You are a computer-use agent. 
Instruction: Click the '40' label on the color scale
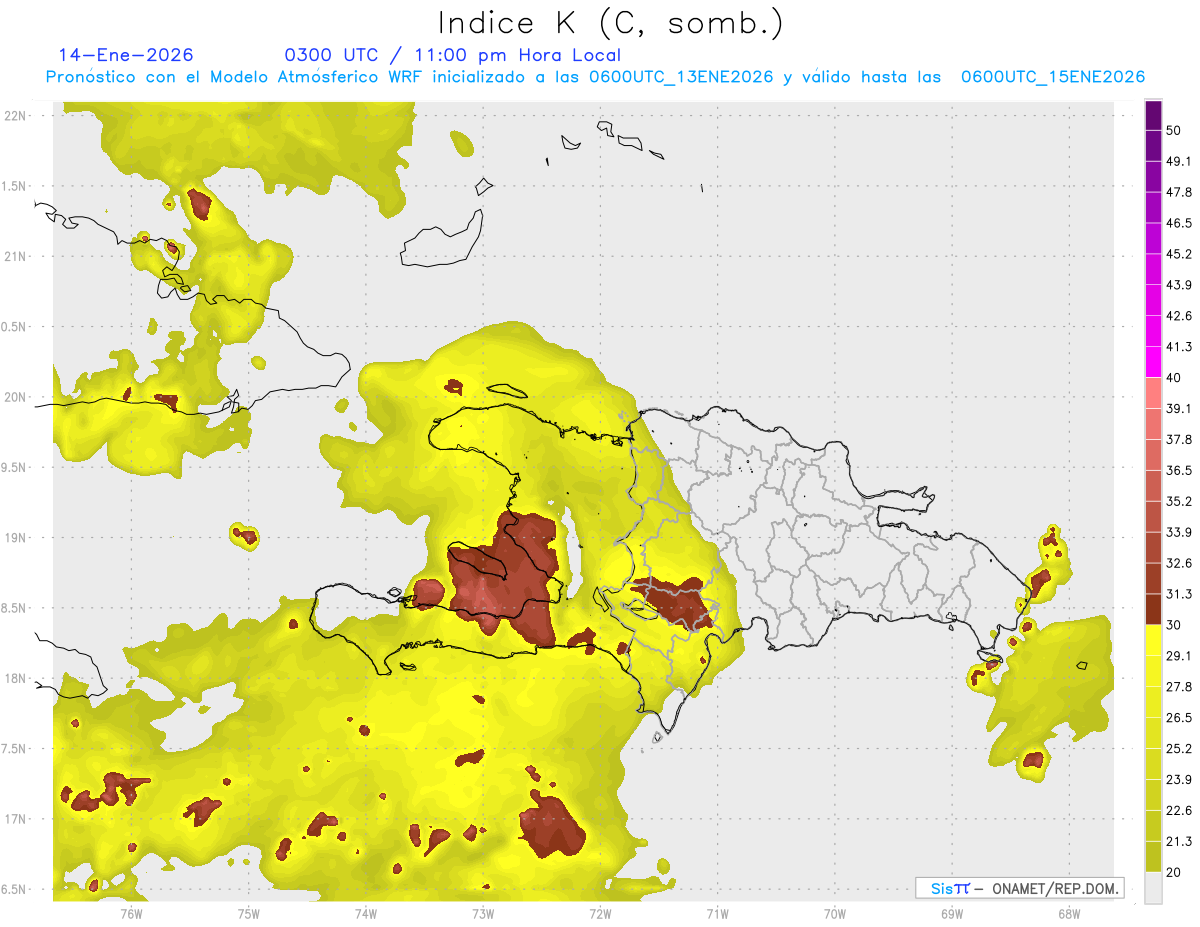click(x=1174, y=378)
